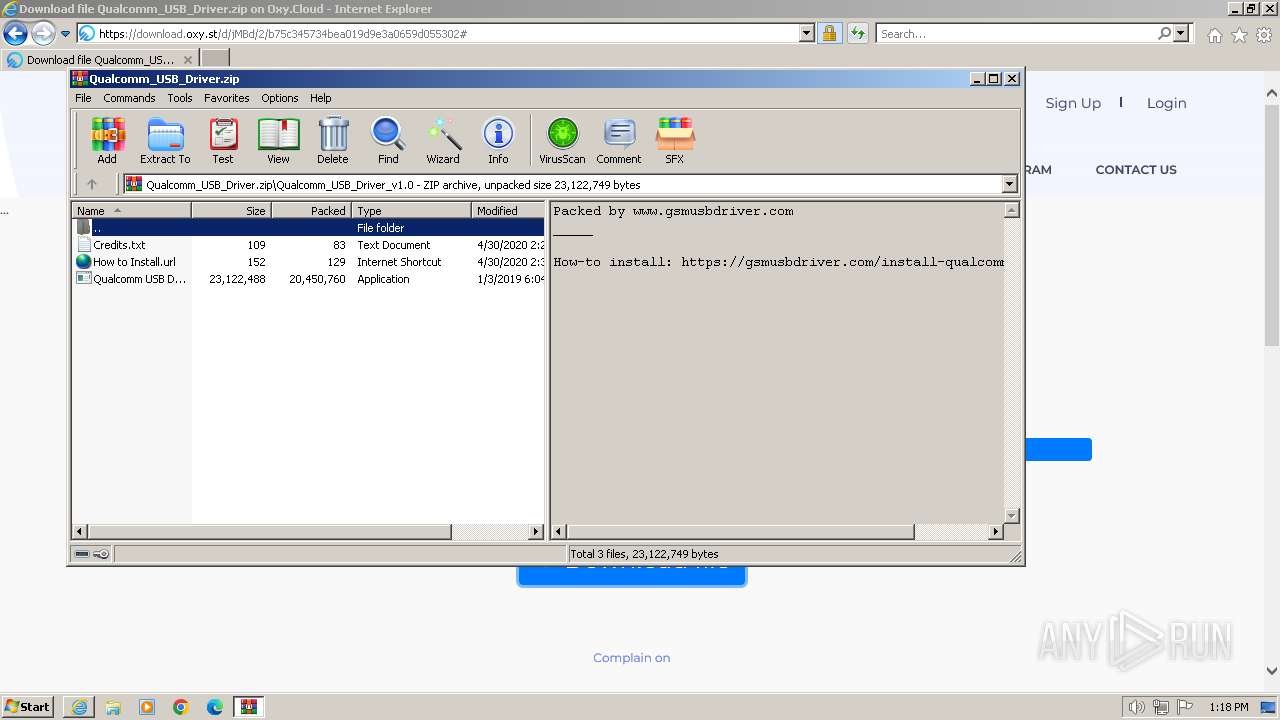Viewport: 1280px width, 720px height.
Task: Expand the IE search provider dropdown
Action: (x=1181, y=33)
